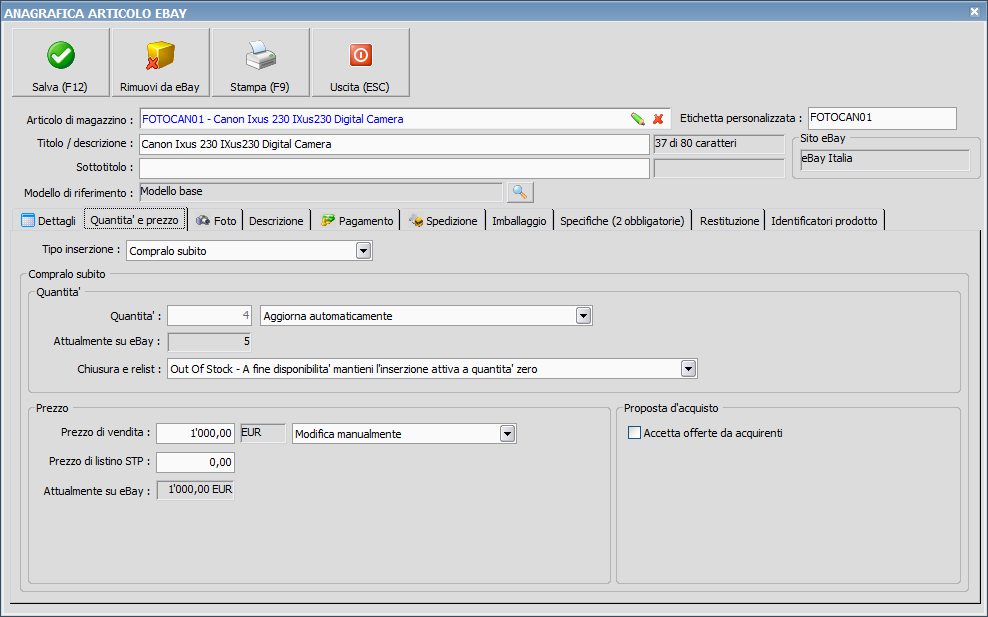
Task: Click the red Uscita (ESC) icon
Action: click(360, 55)
